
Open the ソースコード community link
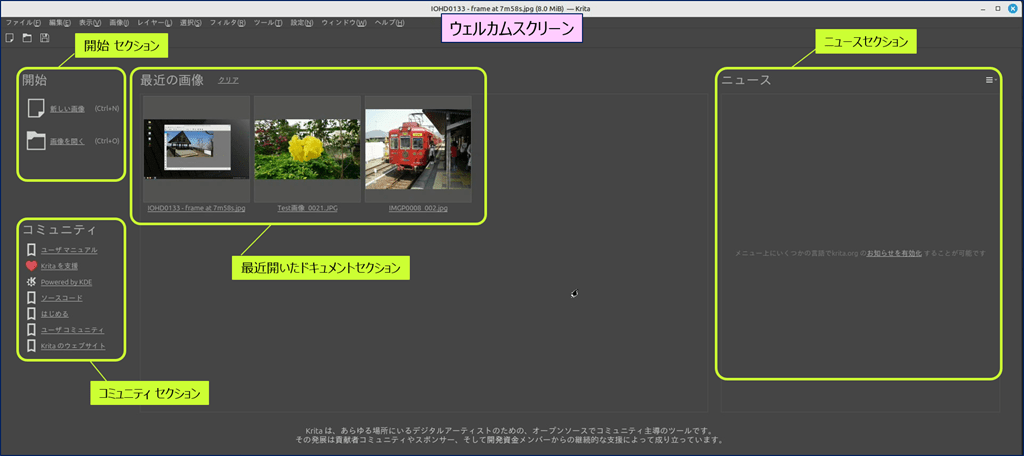pyautogui.click(x=61, y=298)
